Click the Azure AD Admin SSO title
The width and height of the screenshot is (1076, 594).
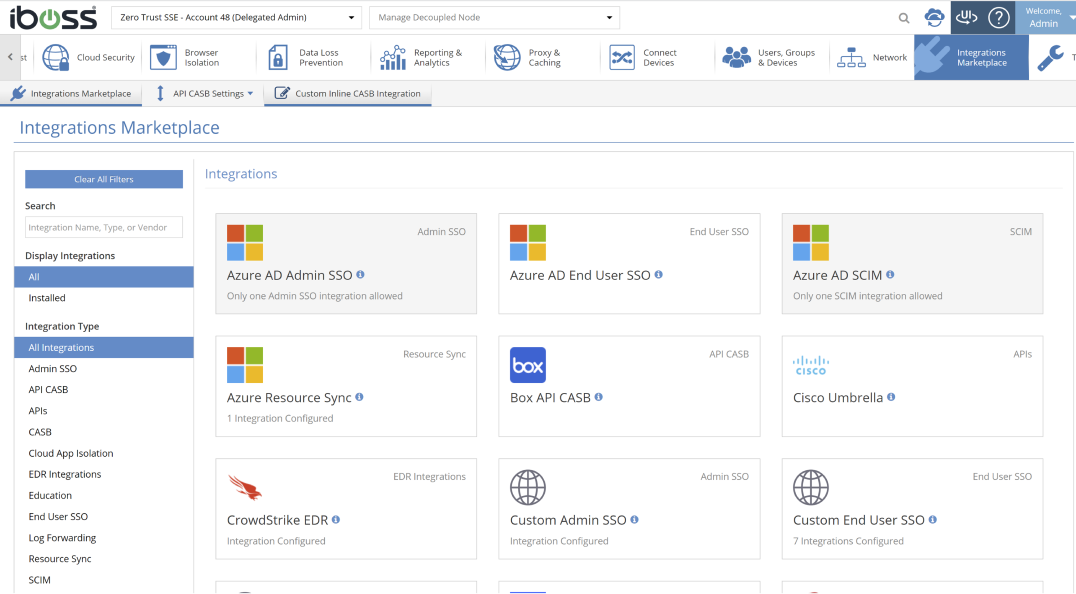290,275
